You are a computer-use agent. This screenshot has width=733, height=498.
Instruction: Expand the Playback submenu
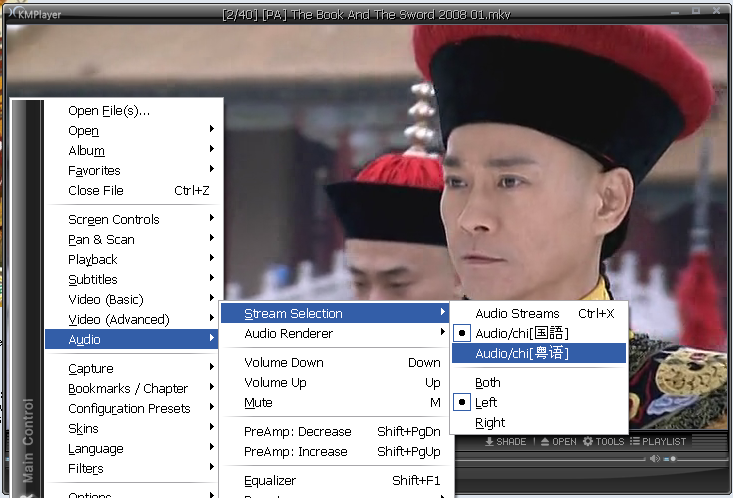pos(132,260)
